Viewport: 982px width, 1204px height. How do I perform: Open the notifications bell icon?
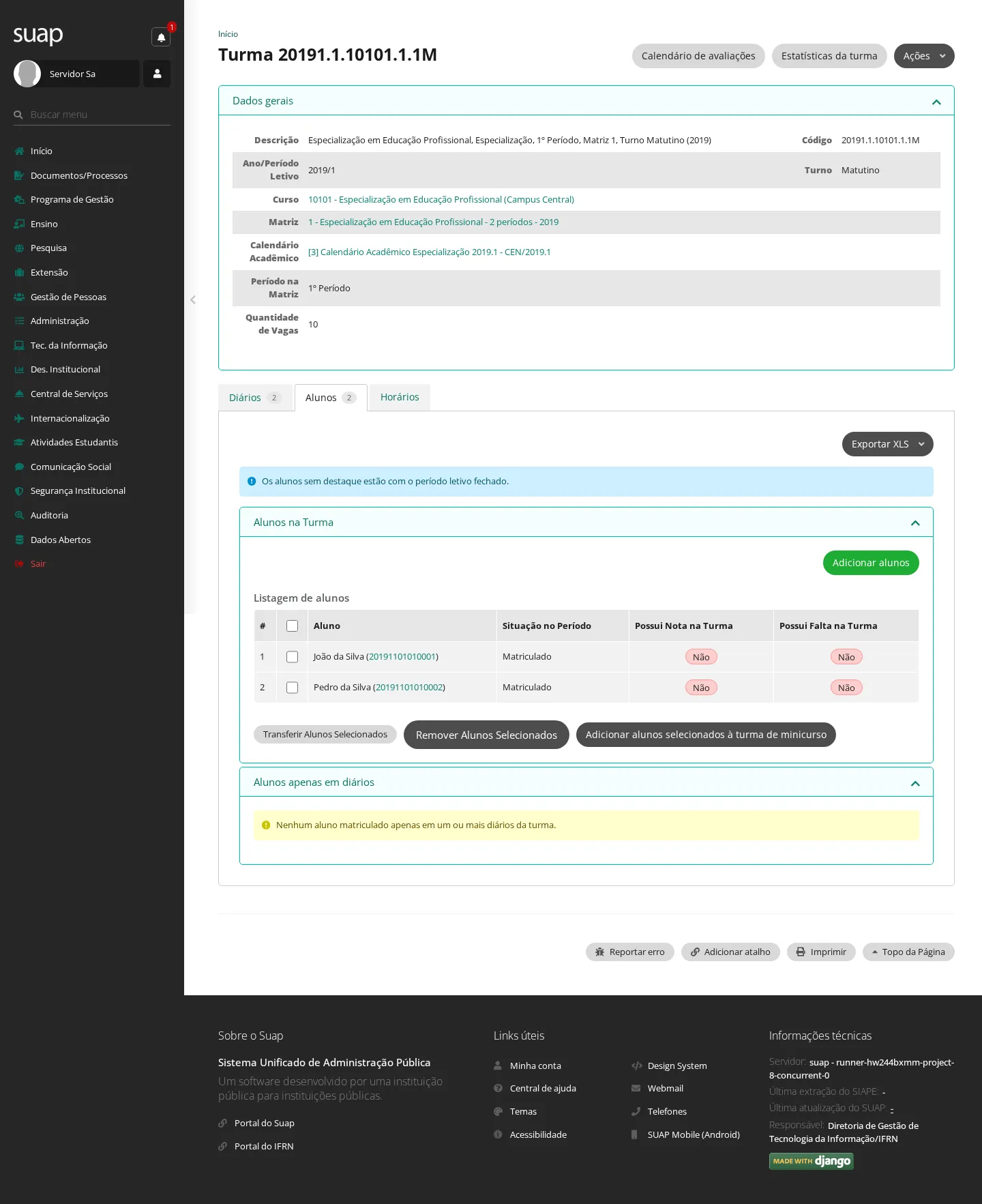click(161, 38)
